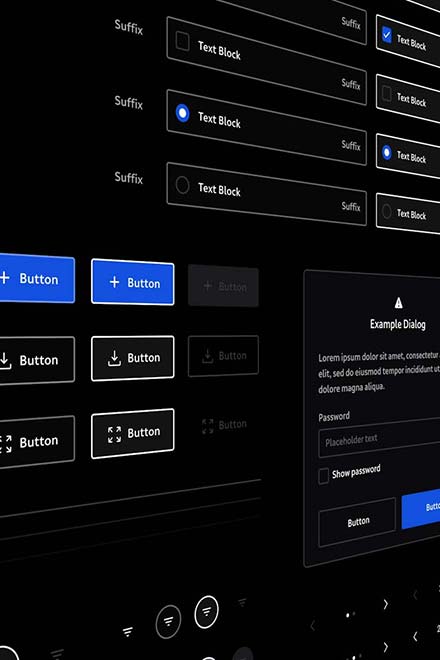Click the faded expand-arrows icon in the disabled Button
This screenshot has width=440, height=660.
pos(208,426)
